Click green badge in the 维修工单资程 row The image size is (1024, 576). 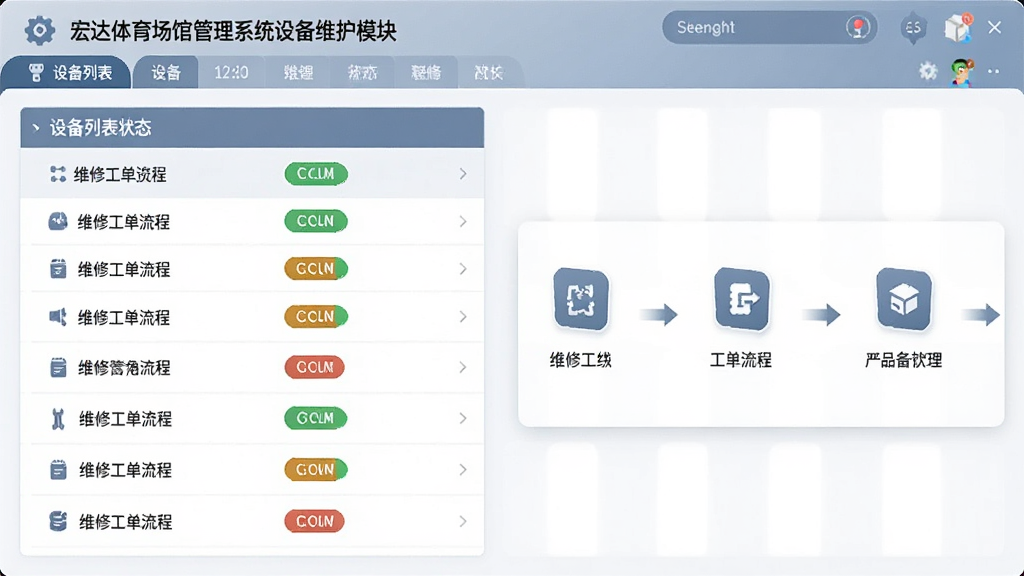point(316,174)
